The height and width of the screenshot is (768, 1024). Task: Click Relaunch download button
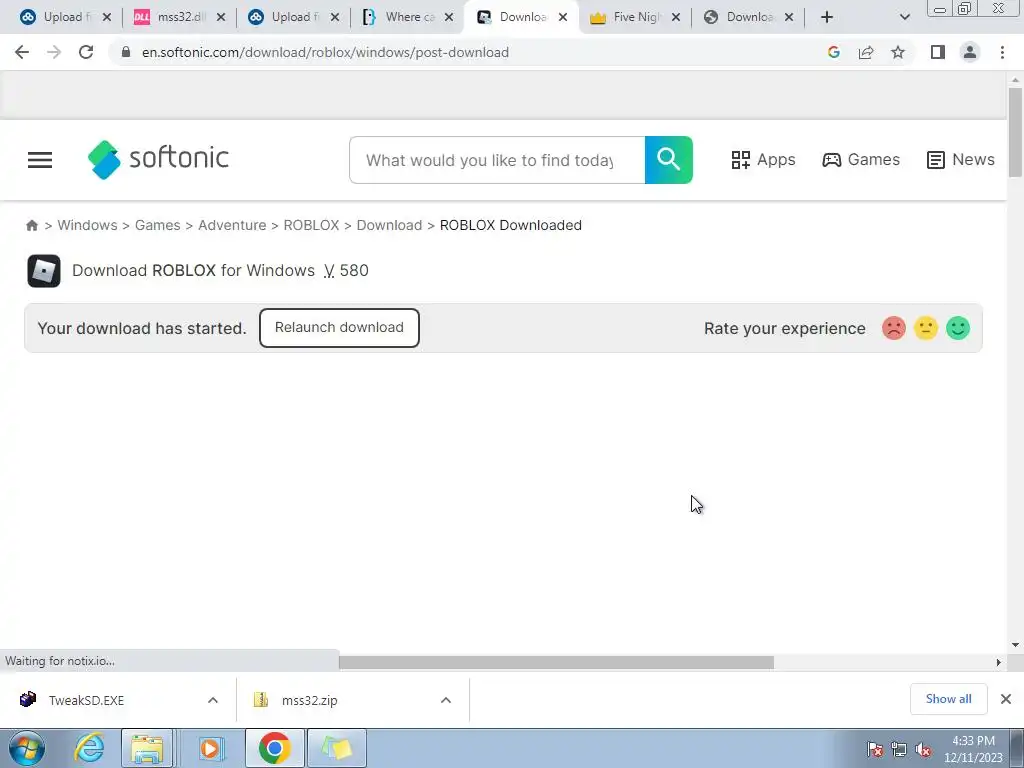(x=339, y=328)
